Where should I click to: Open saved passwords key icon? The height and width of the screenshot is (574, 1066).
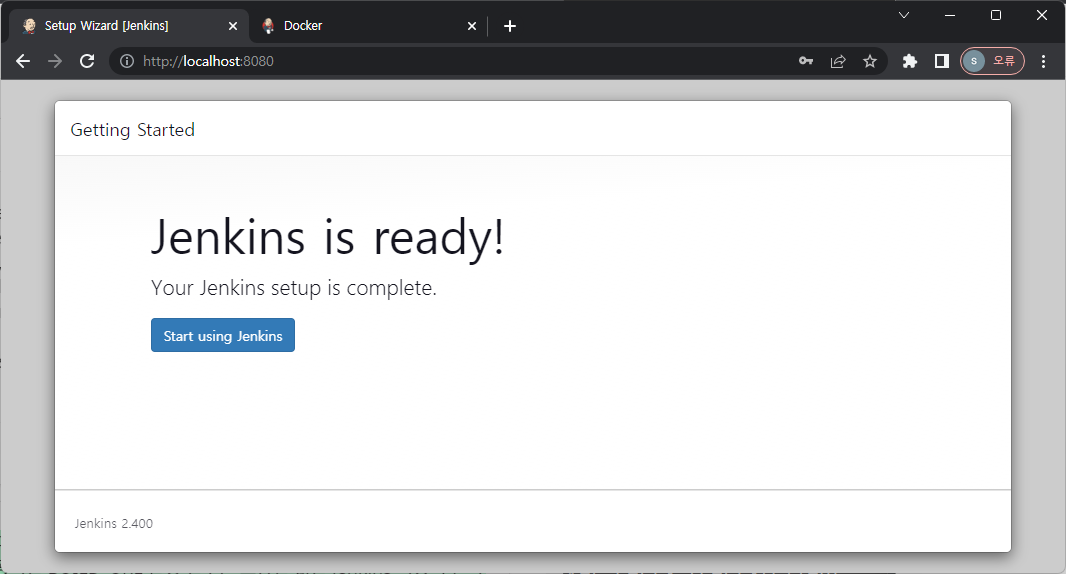[x=806, y=61]
